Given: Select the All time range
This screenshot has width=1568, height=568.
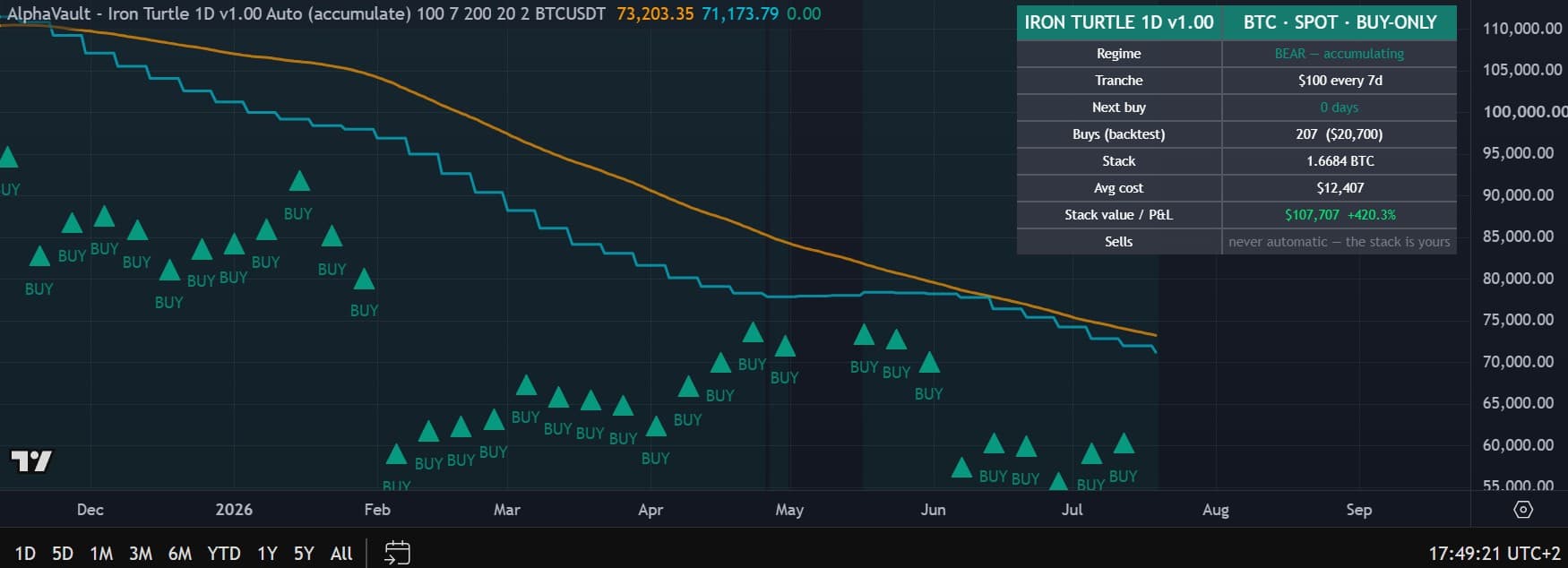Looking at the screenshot, I should click(x=341, y=554).
